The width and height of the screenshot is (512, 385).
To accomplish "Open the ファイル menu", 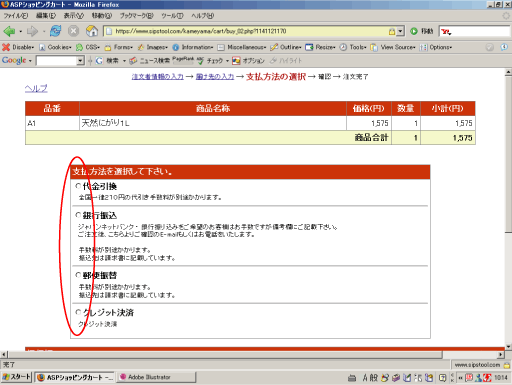I will pos(16,15).
